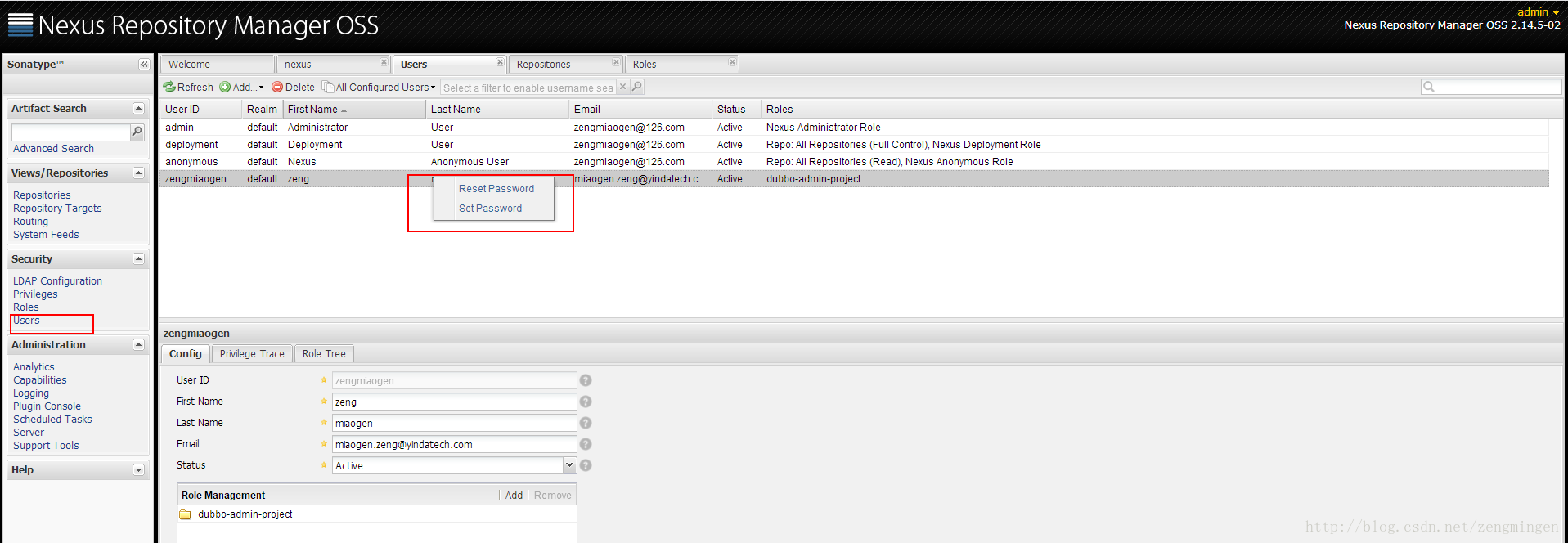Click the artifact search magnifier icon
The height and width of the screenshot is (543, 1568).
137,132
